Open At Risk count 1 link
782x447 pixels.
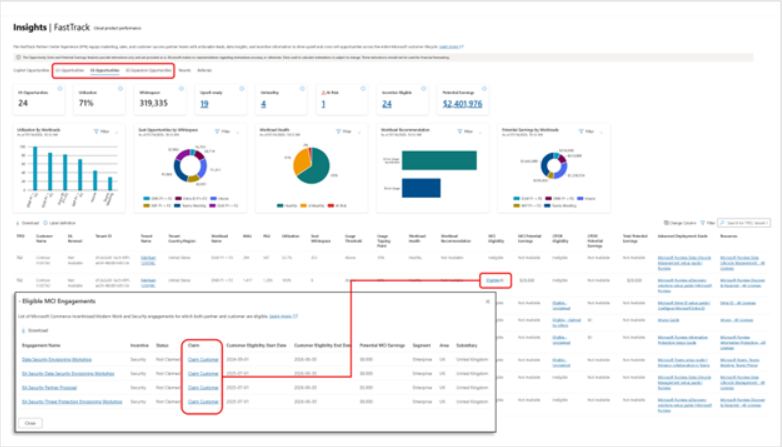point(323,104)
